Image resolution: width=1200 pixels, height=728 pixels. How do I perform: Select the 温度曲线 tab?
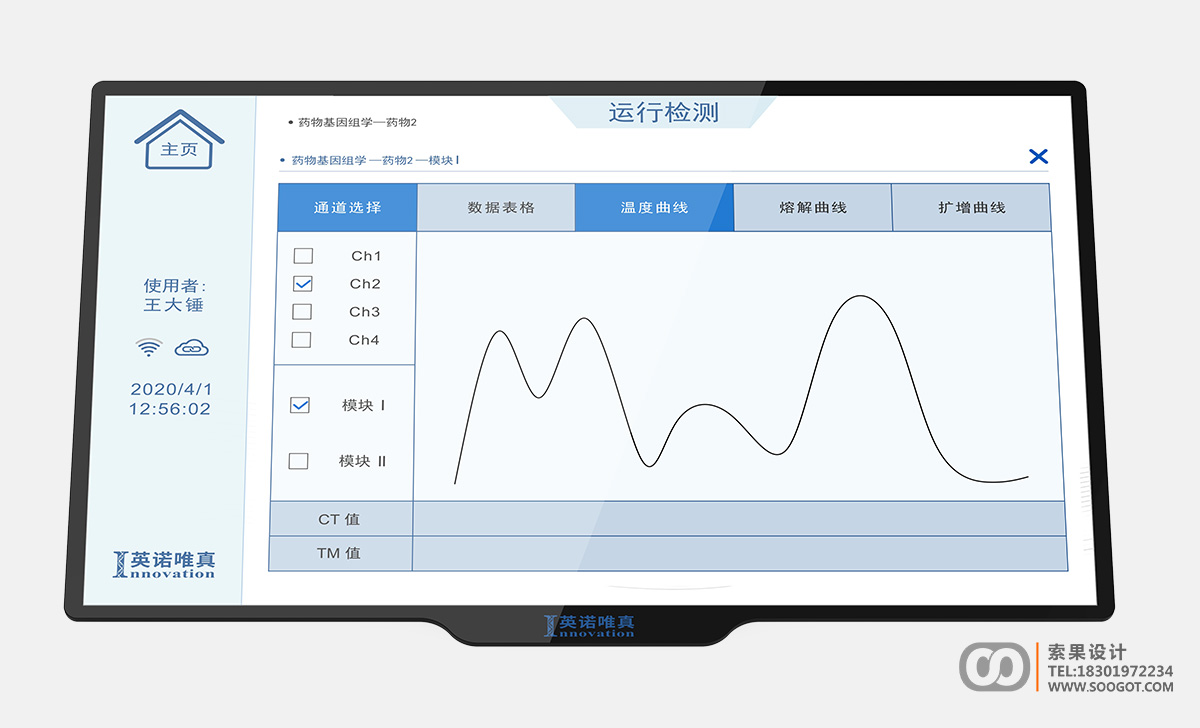coord(654,208)
